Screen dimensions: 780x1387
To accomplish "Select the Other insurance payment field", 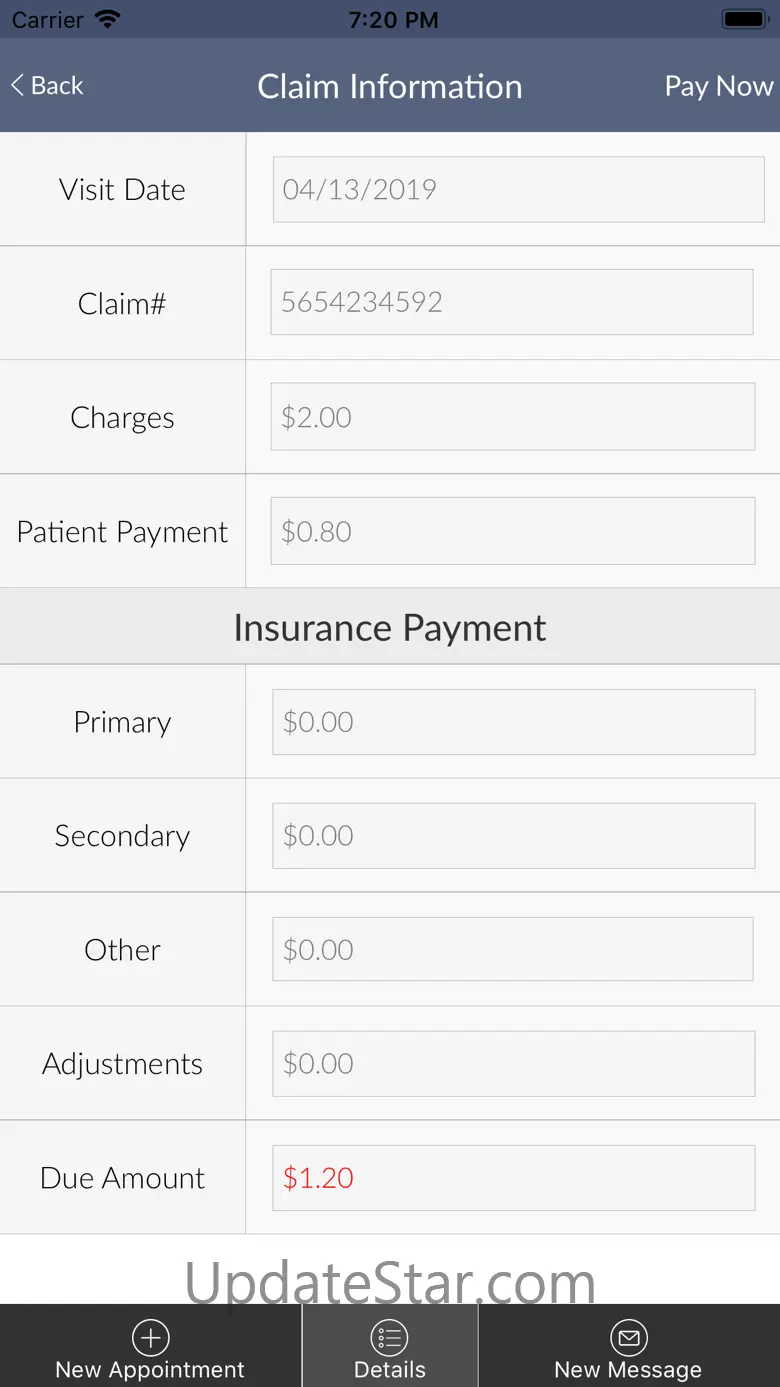I will pos(513,949).
